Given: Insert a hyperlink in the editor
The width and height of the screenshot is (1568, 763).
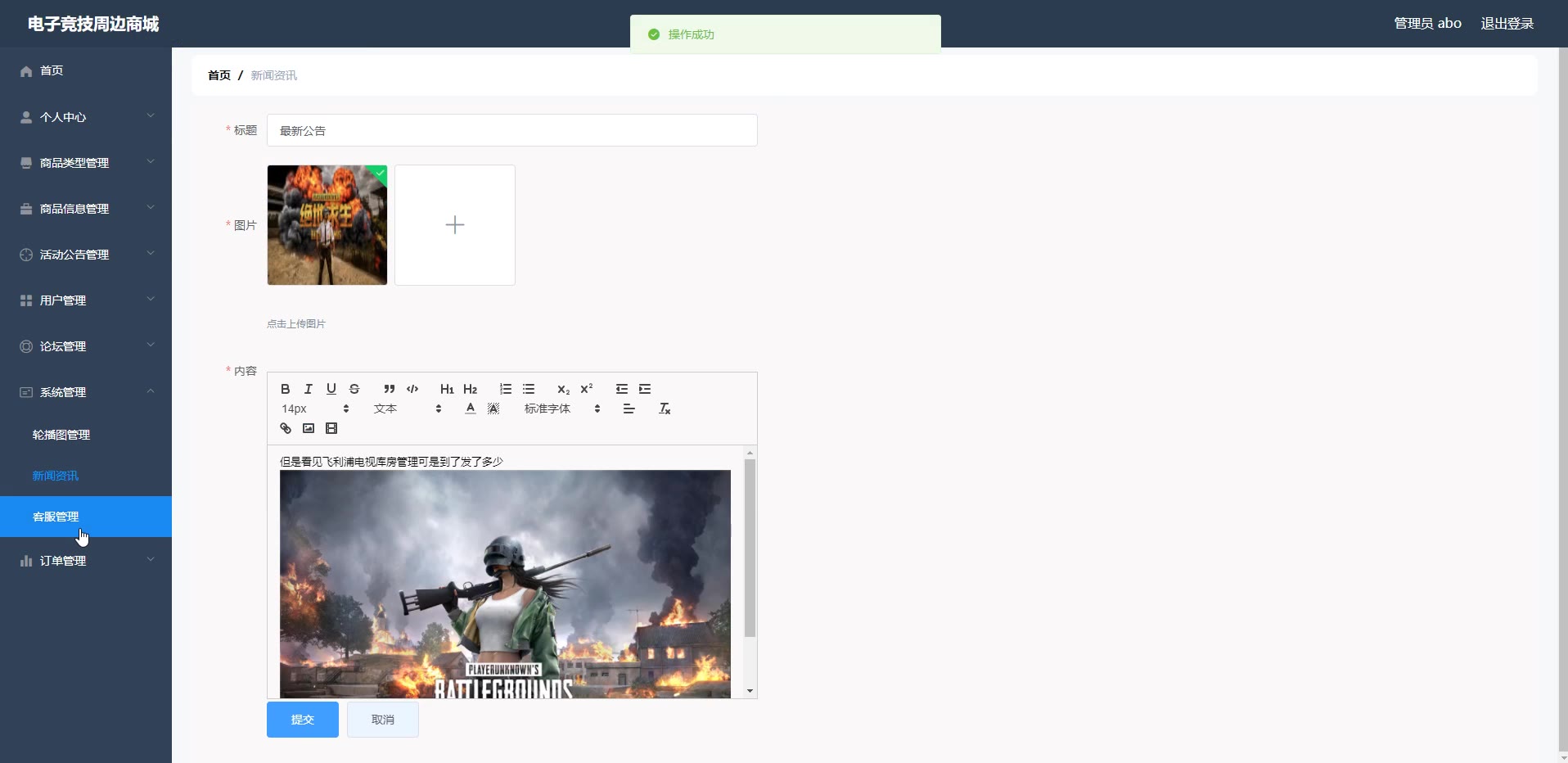Looking at the screenshot, I should point(286,428).
